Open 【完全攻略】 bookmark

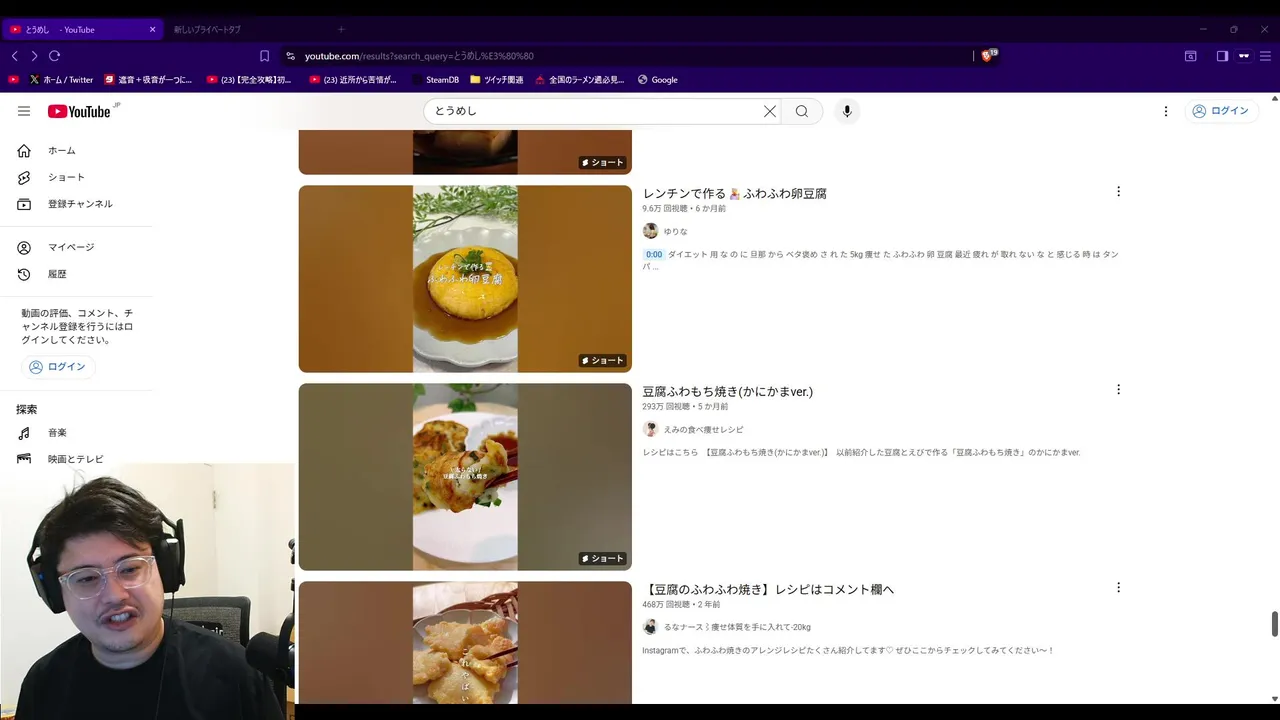point(249,80)
